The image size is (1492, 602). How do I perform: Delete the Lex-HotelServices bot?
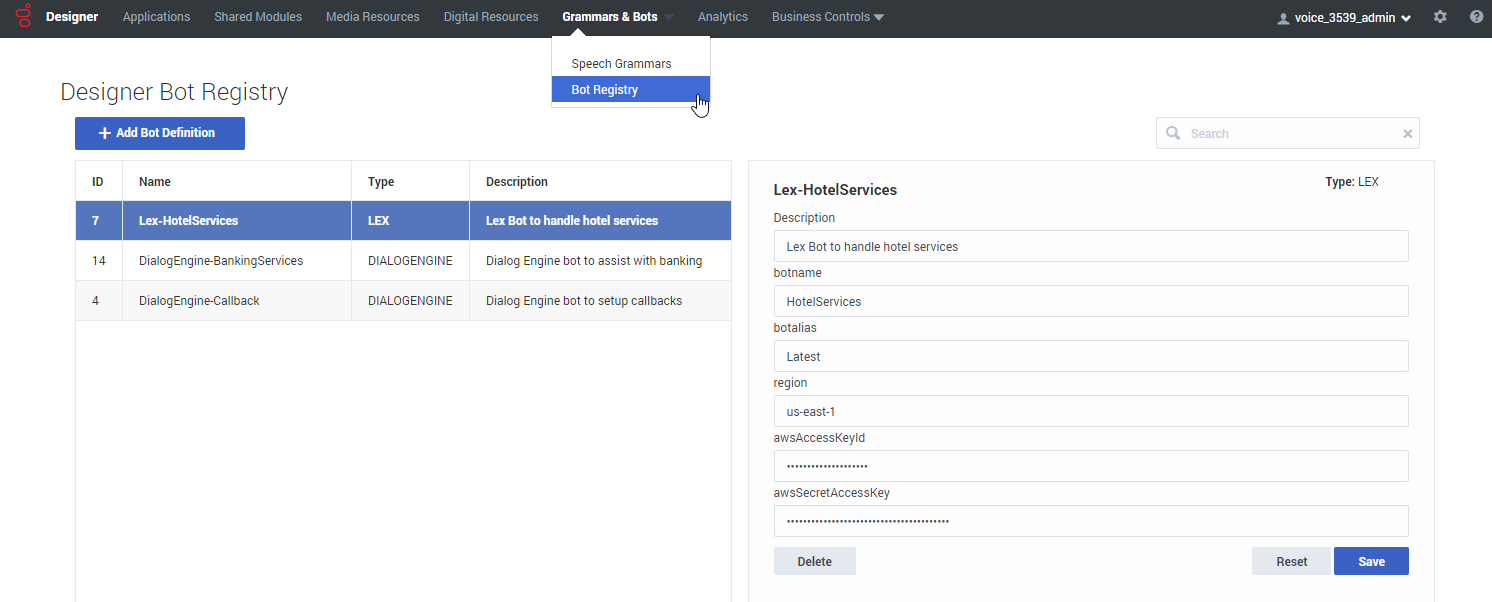point(814,561)
